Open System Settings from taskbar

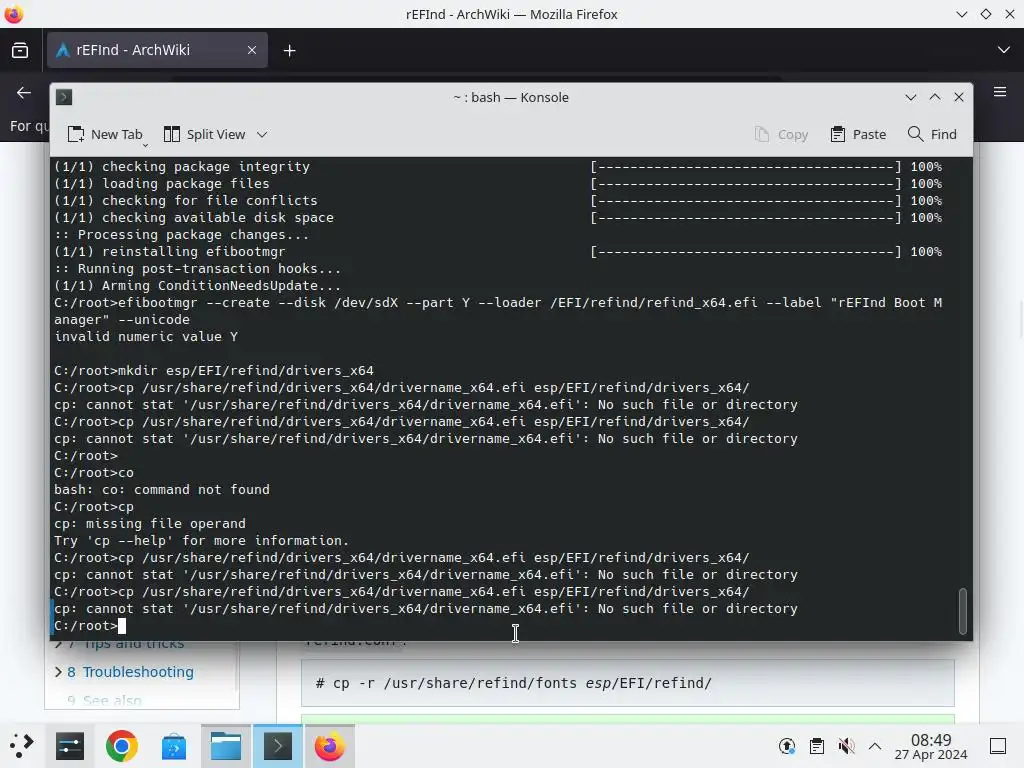point(70,746)
